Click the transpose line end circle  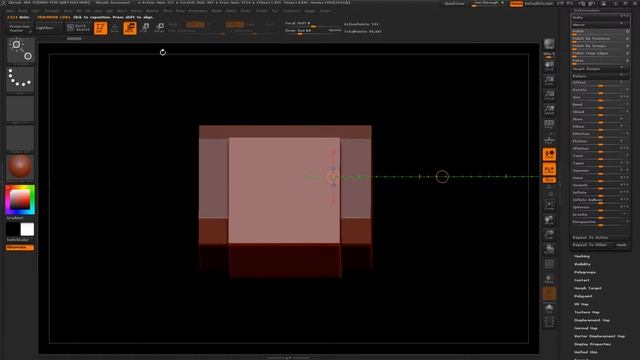tap(442, 177)
